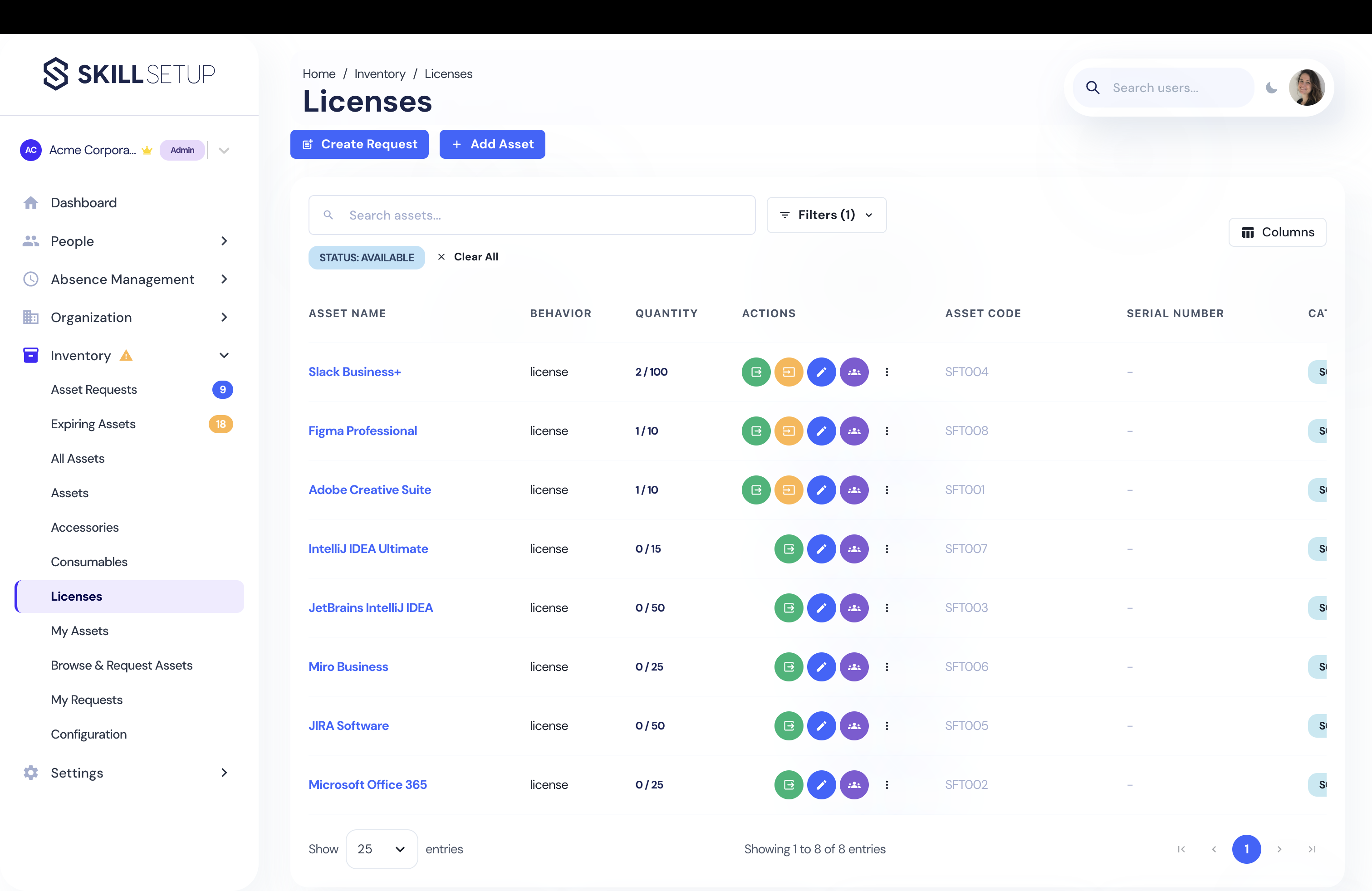This screenshot has width=1372, height=891.
Task: Open the more actions menu for Miro Business
Action: coord(887,667)
